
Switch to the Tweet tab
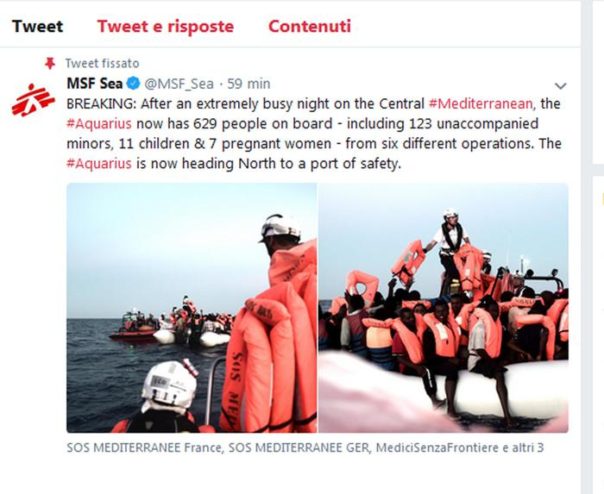click(x=37, y=26)
